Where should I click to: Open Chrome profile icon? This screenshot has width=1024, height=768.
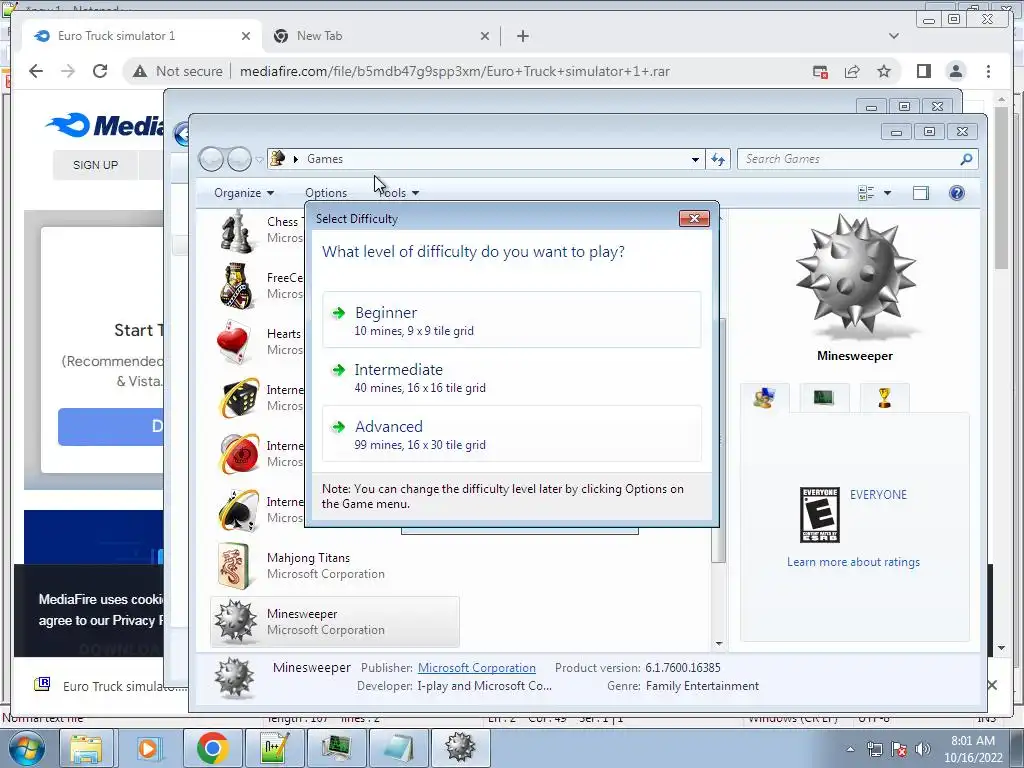pos(955,71)
